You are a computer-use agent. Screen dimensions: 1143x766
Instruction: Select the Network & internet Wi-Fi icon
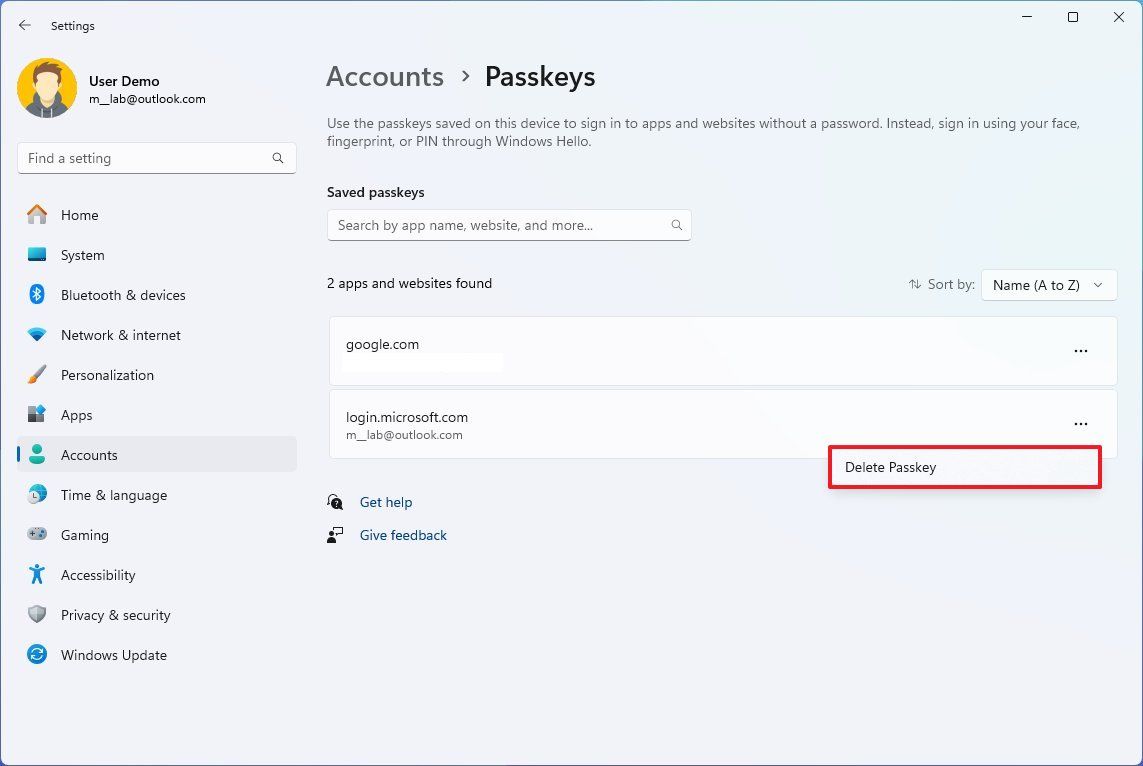[37, 335]
